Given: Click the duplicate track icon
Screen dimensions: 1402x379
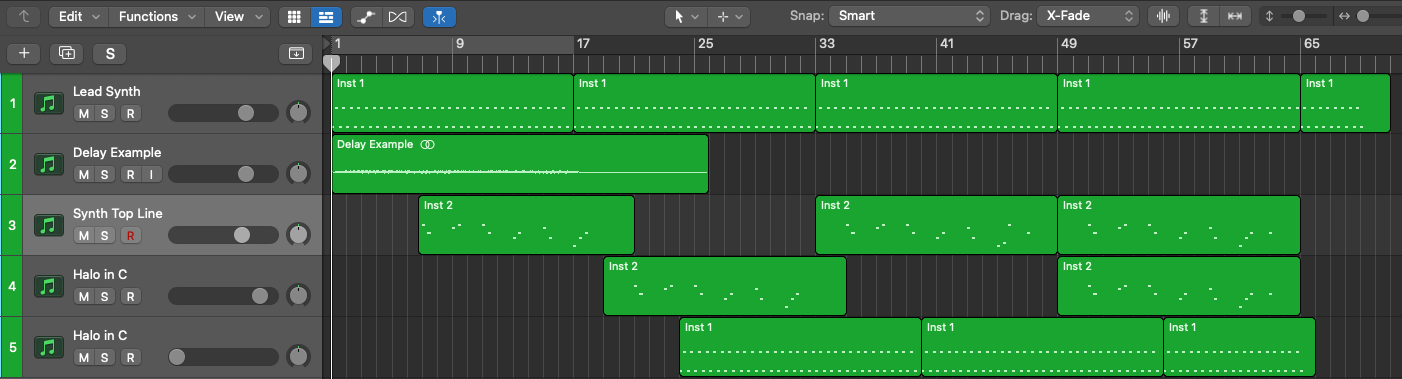Looking at the screenshot, I should coord(67,53).
